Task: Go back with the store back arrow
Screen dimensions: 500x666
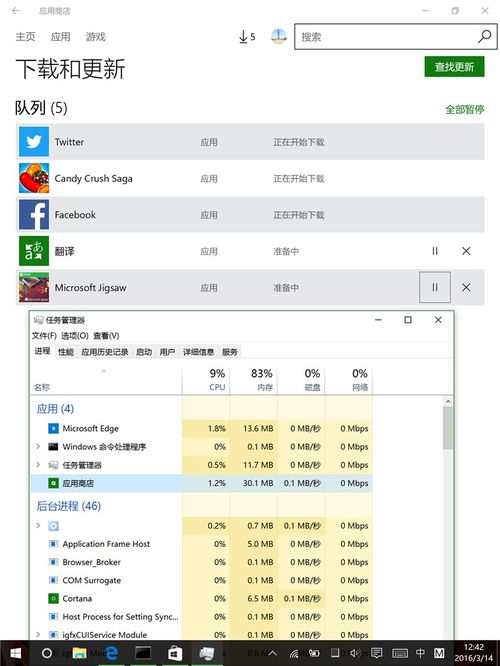Action: tap(16, 11)
